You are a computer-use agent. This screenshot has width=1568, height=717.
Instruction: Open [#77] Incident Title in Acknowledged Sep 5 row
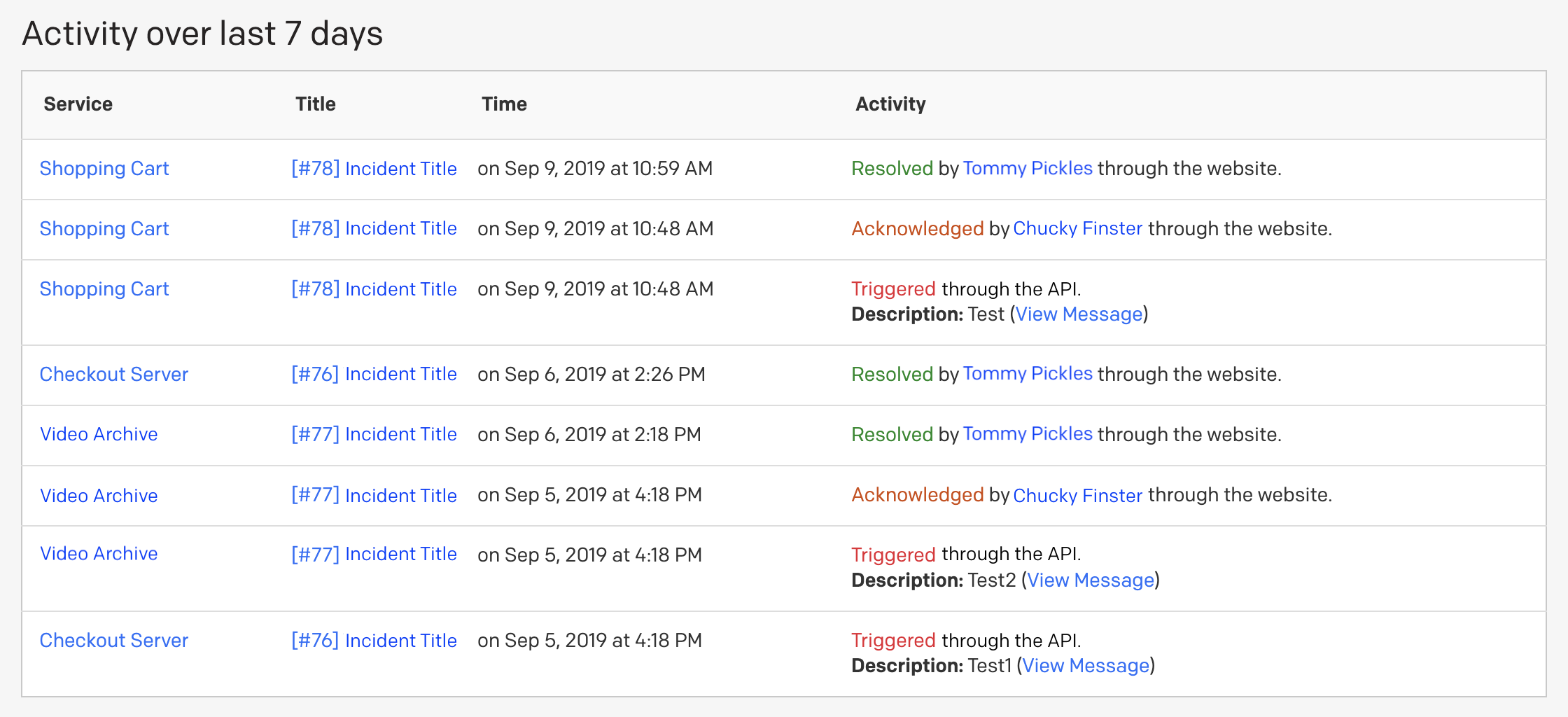(x=374, y=496)
